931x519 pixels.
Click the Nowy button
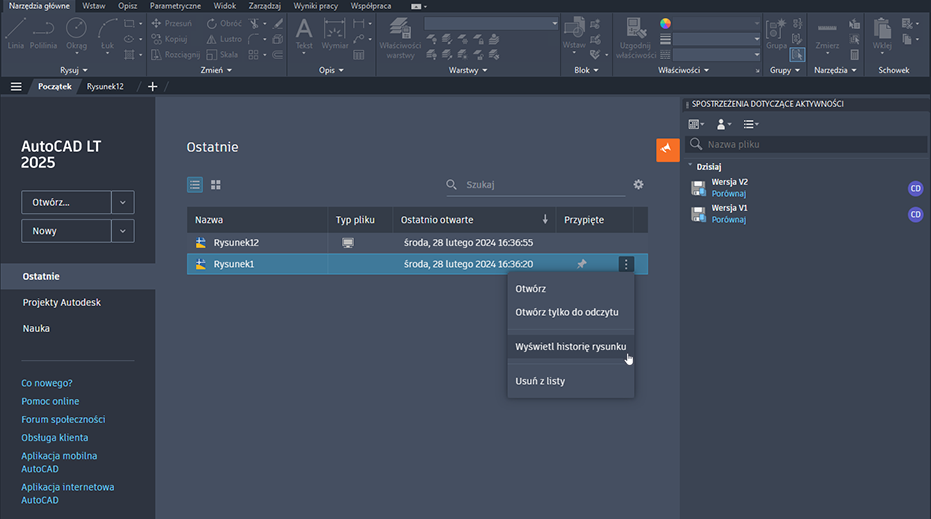pos(66,231)
